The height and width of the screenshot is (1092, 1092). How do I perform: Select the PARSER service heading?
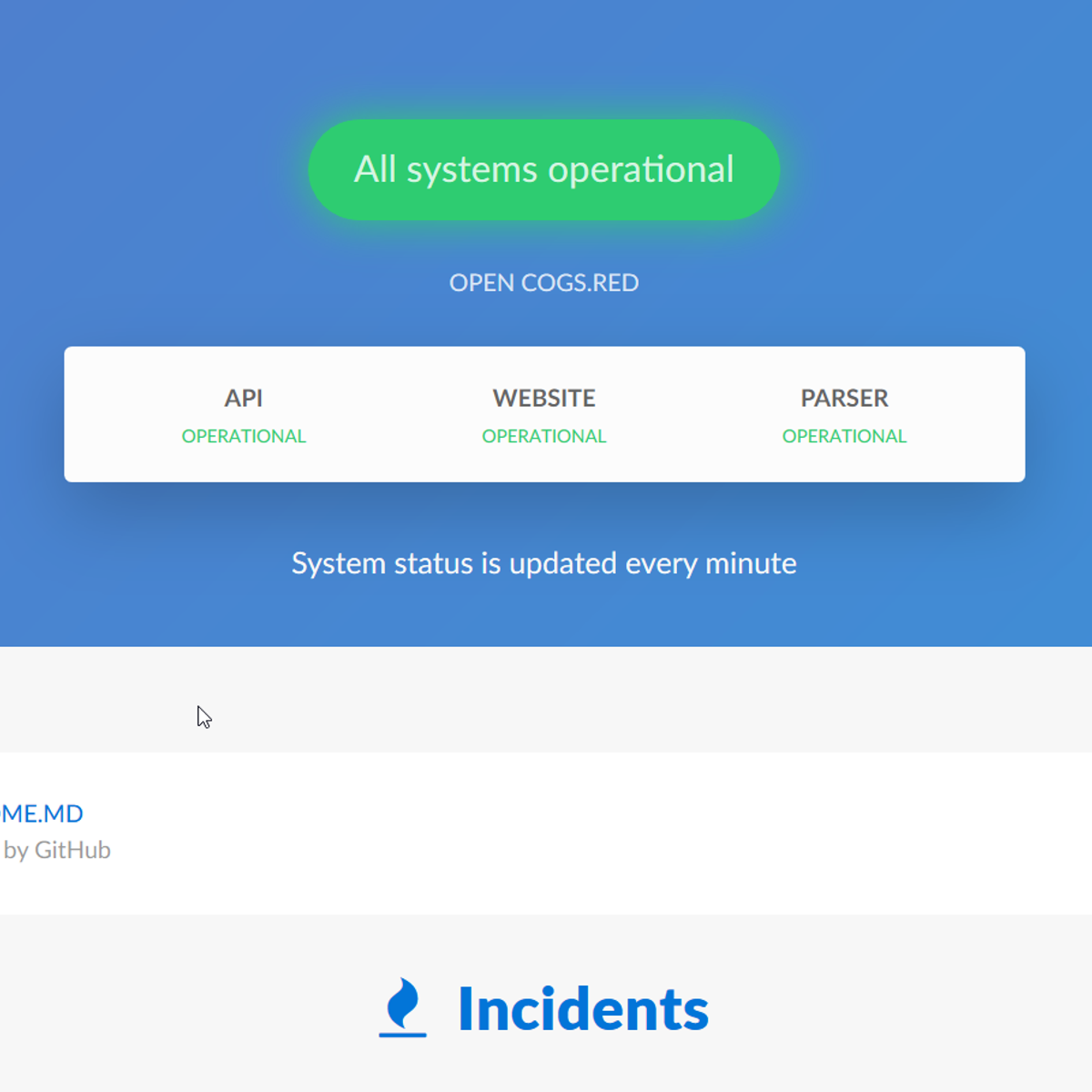844,399
